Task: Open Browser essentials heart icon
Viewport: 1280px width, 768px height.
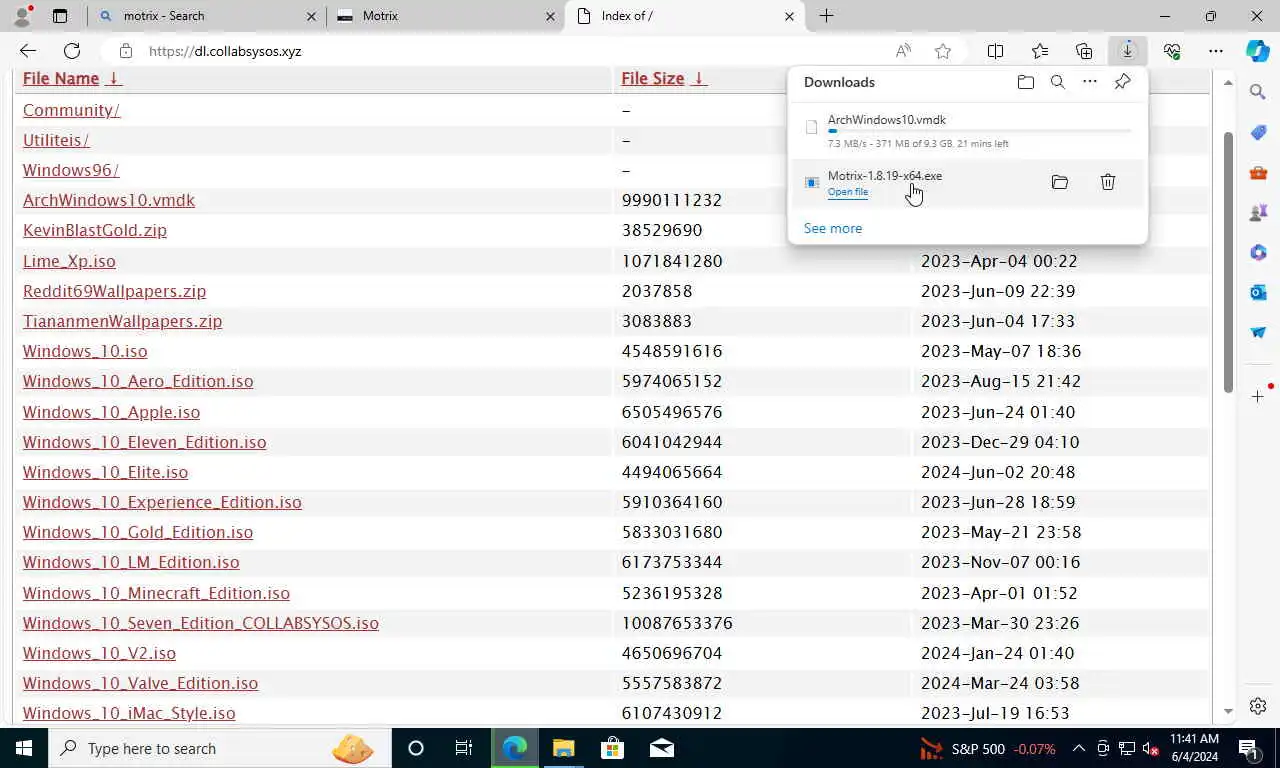Action: click(1172, 51)
